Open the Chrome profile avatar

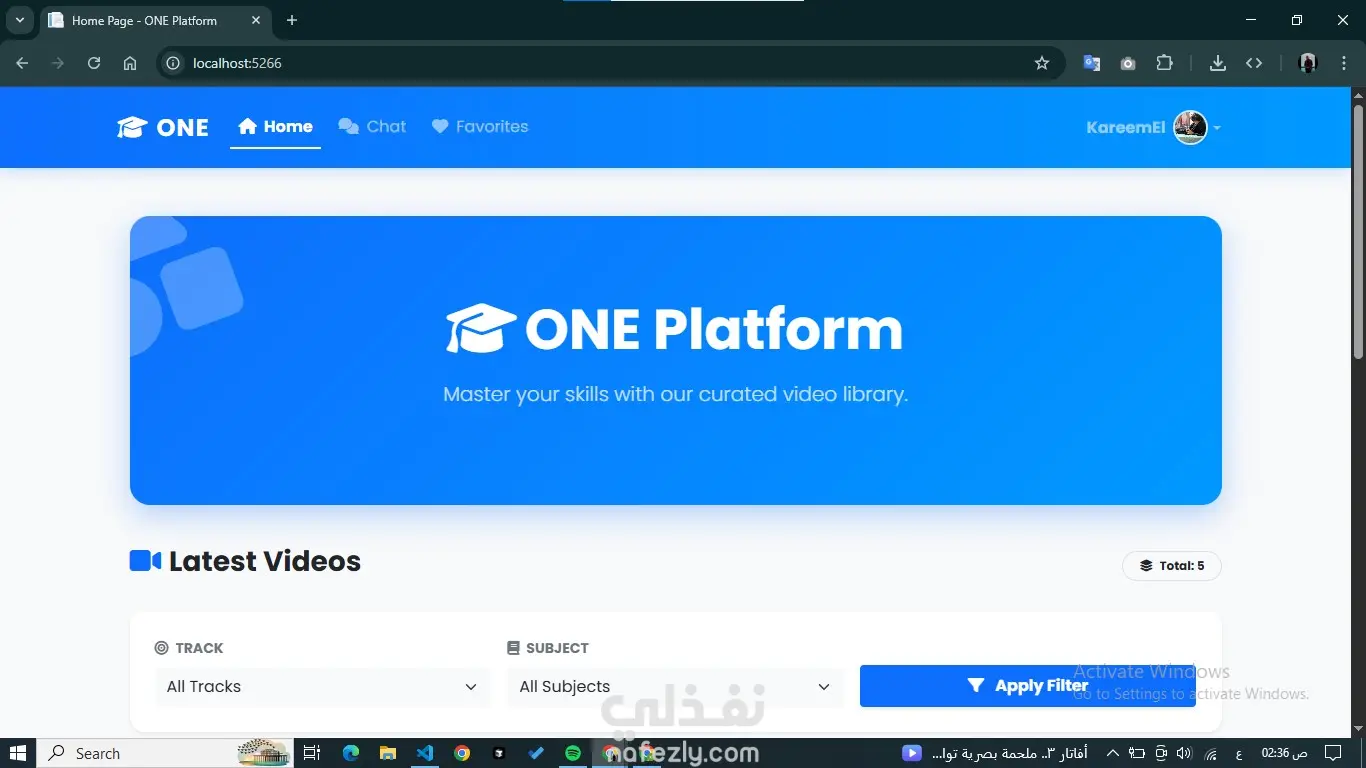[x=1308, y=63]
